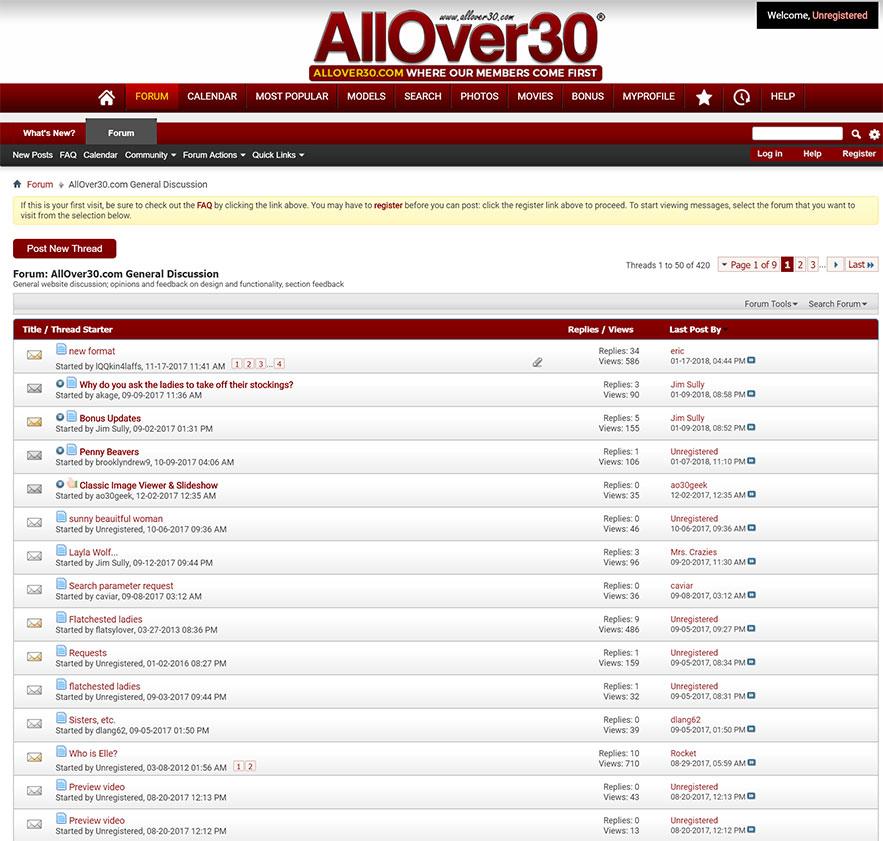Image resolution: width=883 pixels, height=841 pixels.
Task: Go to page 2 of the thread list
Action: click(x=800, y=265)
